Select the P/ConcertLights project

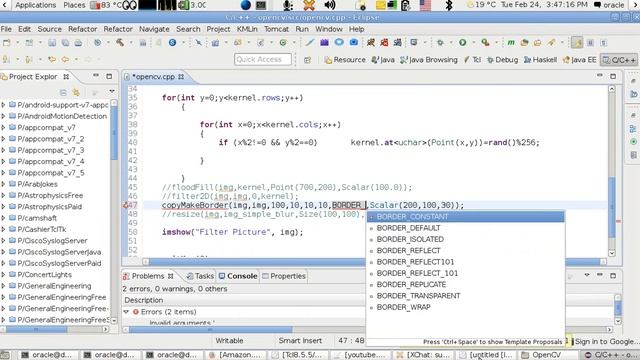tap(44, 275)
